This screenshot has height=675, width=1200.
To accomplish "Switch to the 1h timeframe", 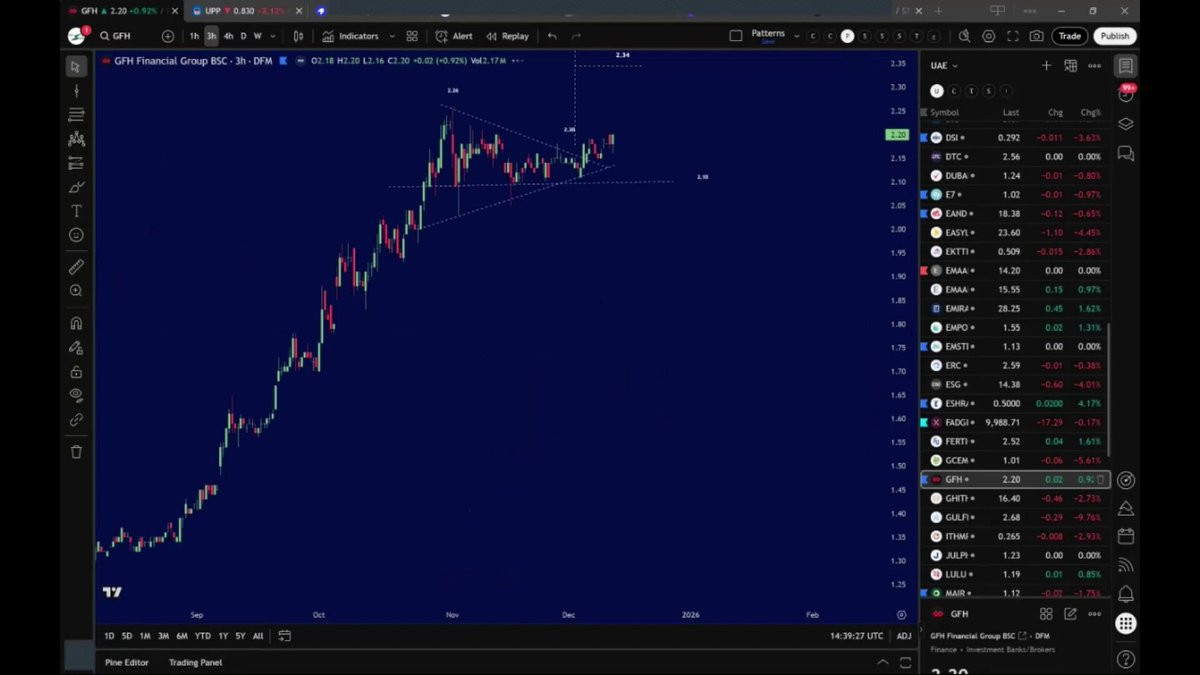I will click(195, 36).
